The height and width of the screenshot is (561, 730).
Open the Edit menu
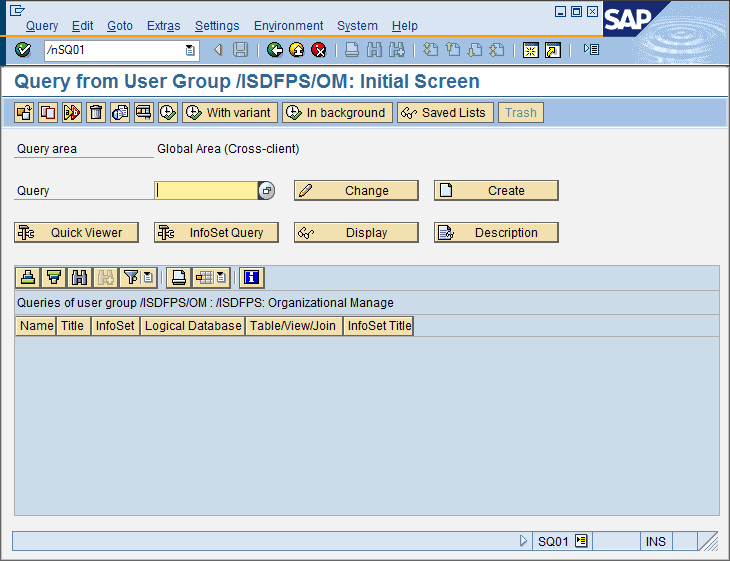point(82,26)
